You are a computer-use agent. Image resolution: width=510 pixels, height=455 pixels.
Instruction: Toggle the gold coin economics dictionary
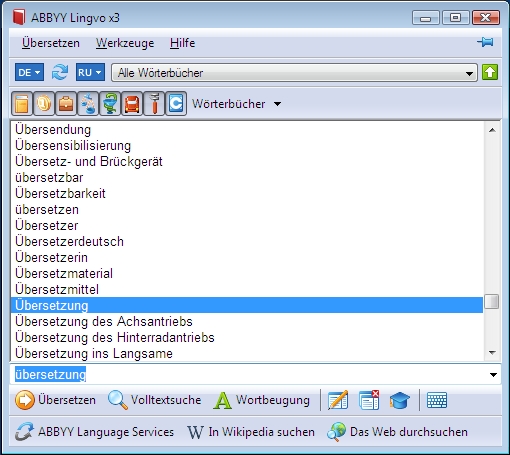tap(44, 104)
